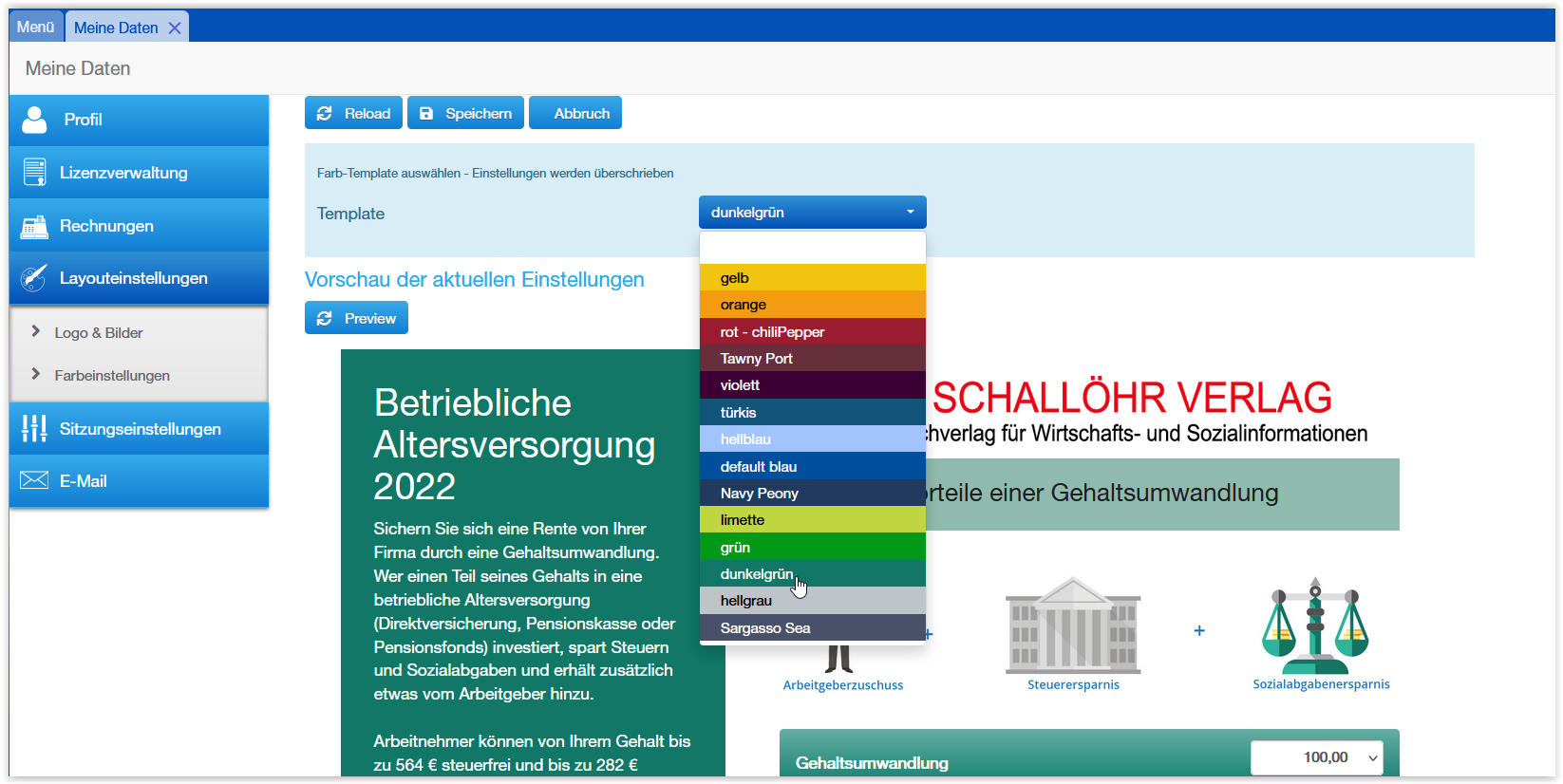
Task: Switch to the Menü tab
Action: (x=35, y=28)
